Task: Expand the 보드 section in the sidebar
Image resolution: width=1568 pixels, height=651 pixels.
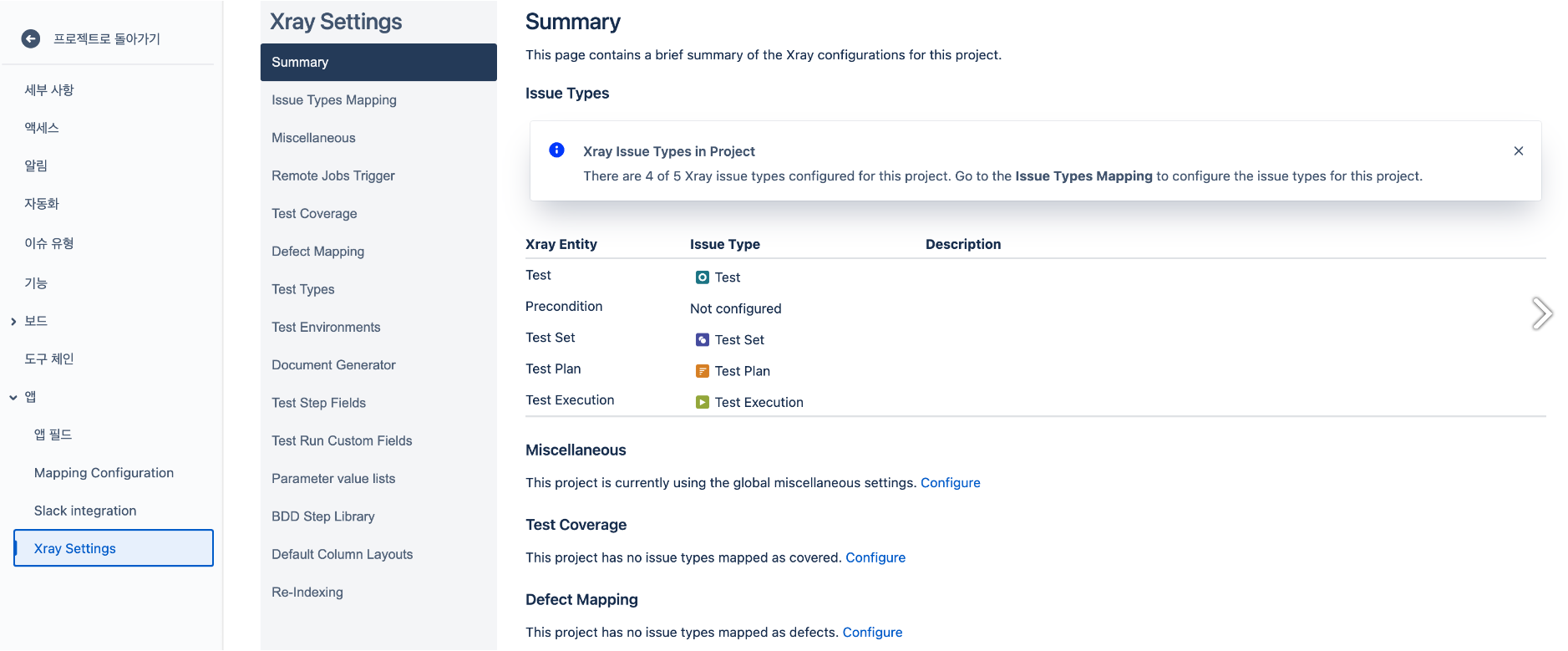Action: click(x=13, y=322)
